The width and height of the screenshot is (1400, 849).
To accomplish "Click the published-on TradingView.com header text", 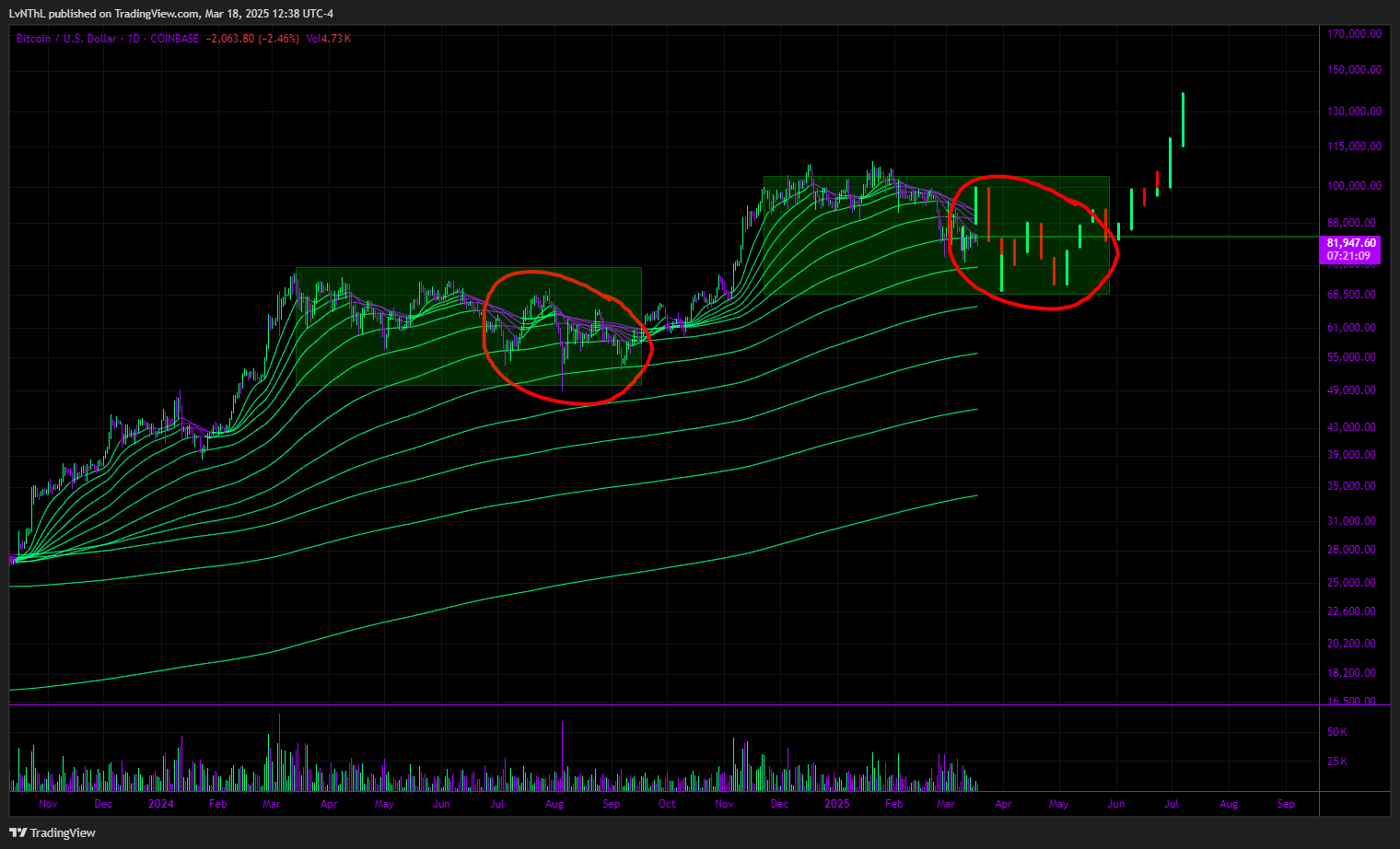I will coord(170,14).
